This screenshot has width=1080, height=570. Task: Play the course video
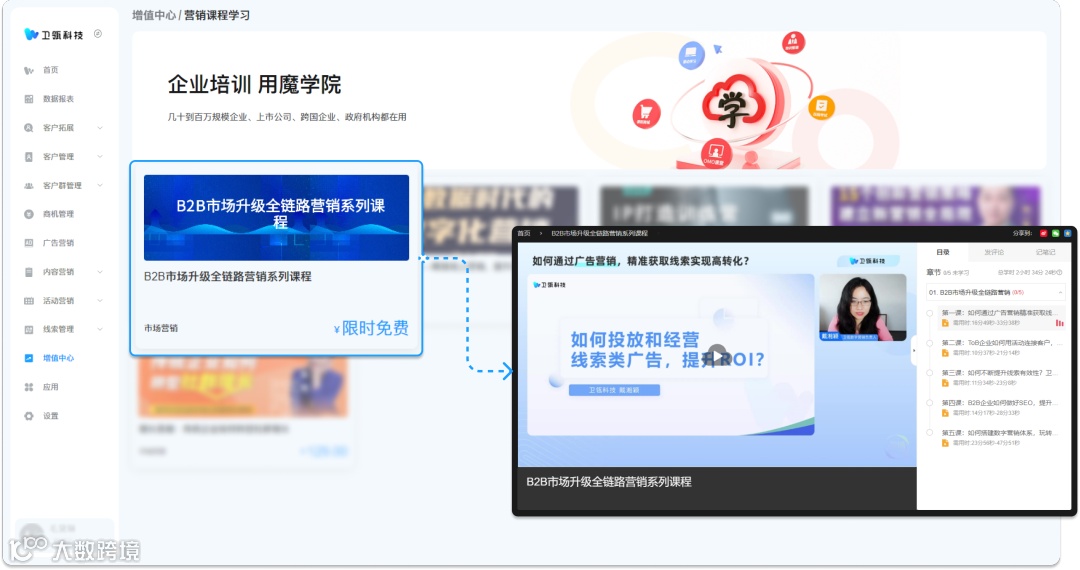pyautogui.click(x=717, y=355)
